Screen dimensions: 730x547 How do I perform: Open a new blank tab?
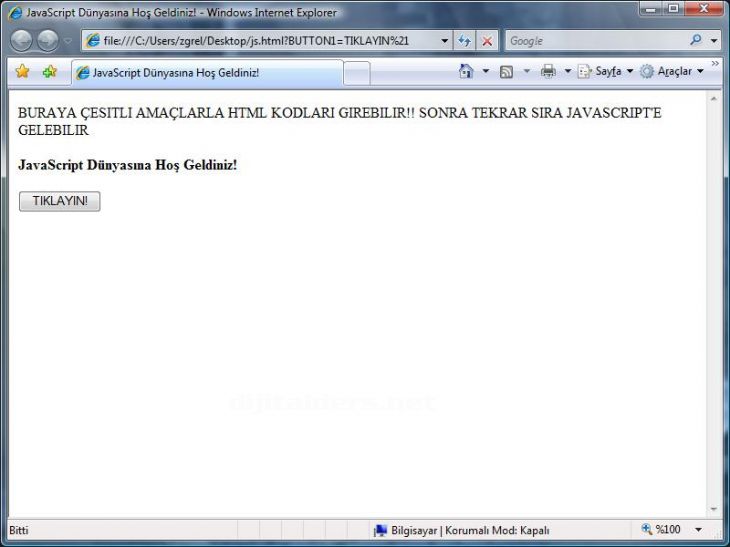357,73
